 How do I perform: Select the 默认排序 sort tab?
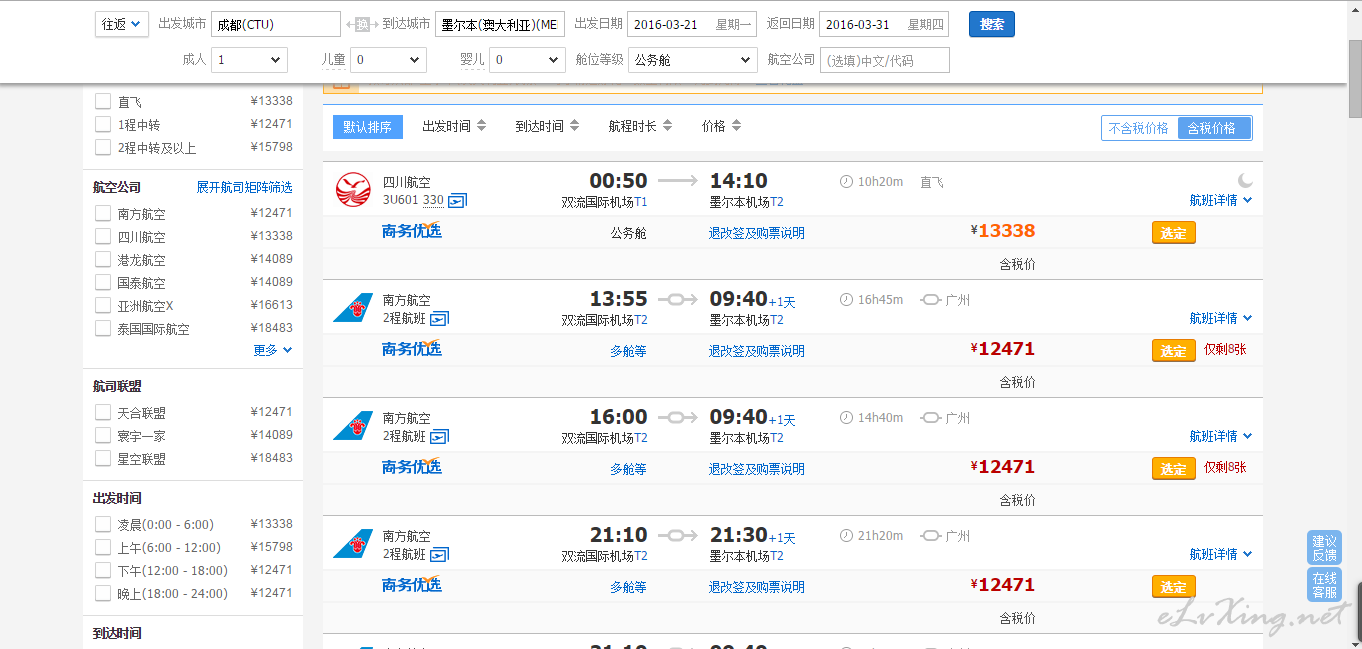(368, 127)
